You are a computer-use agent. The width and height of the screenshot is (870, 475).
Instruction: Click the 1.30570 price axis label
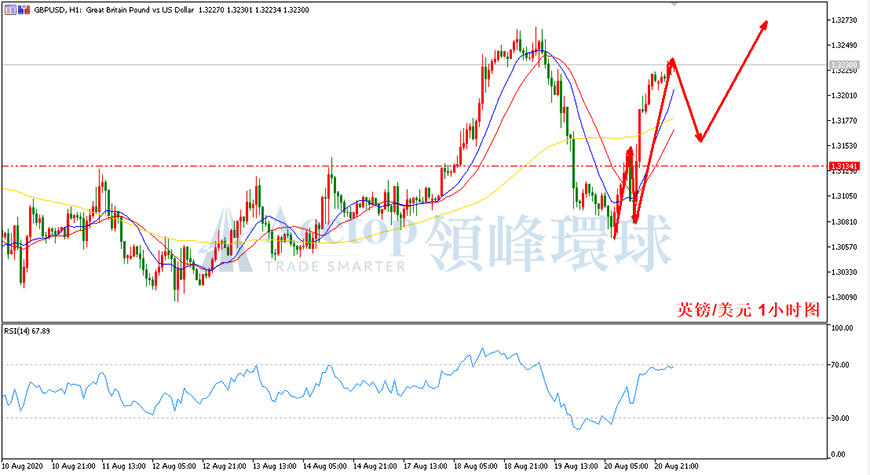point(844,246)
